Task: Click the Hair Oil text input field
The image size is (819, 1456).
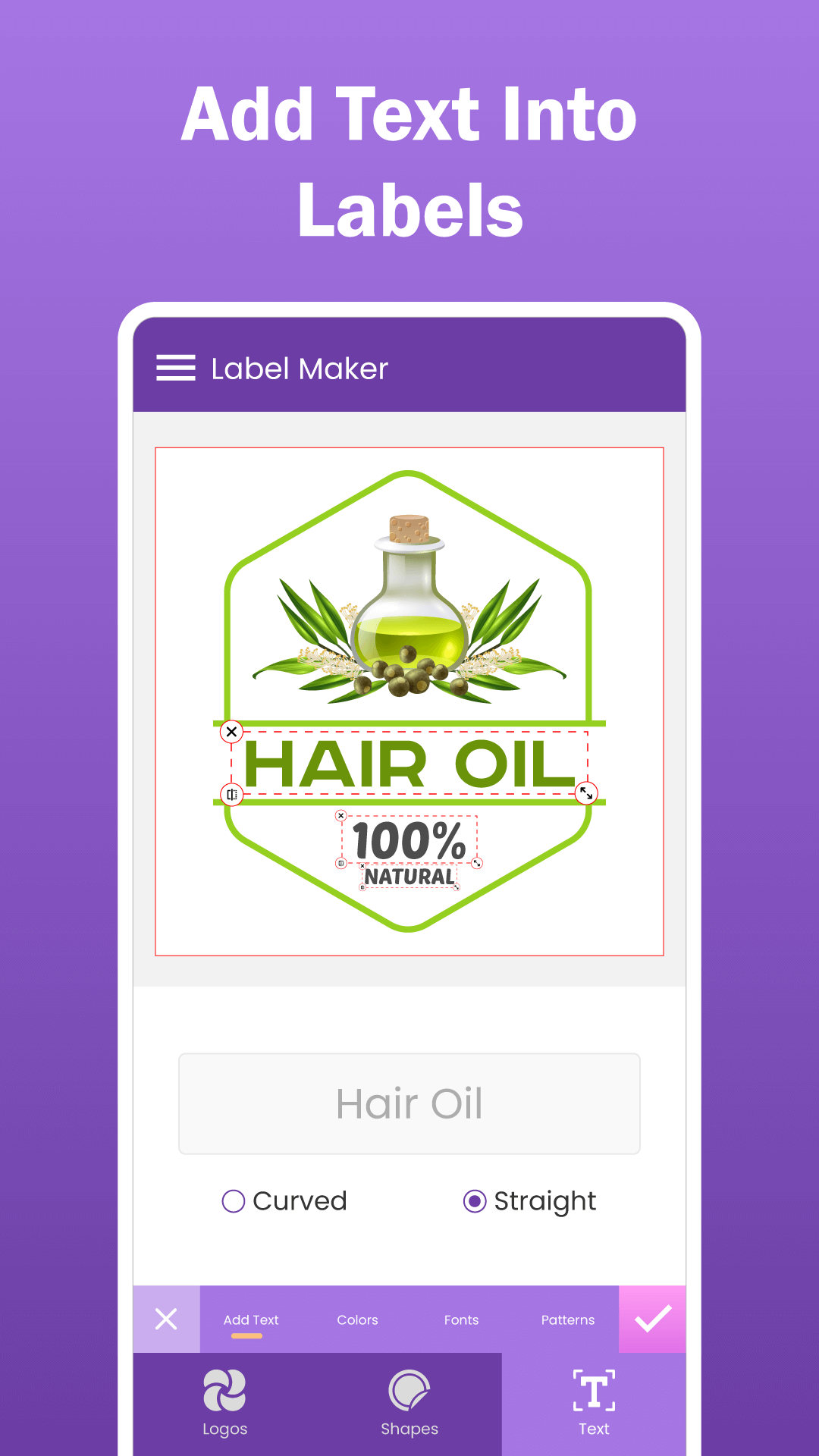Action: (x=409, y=1103)
